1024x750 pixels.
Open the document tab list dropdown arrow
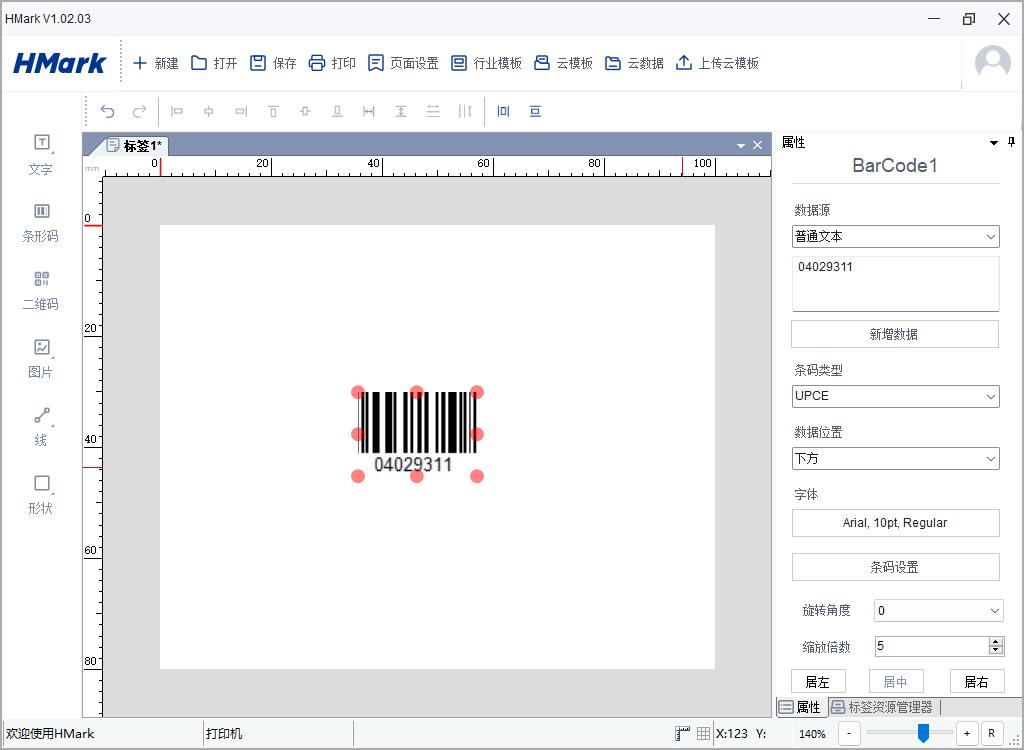coord(741,146)
